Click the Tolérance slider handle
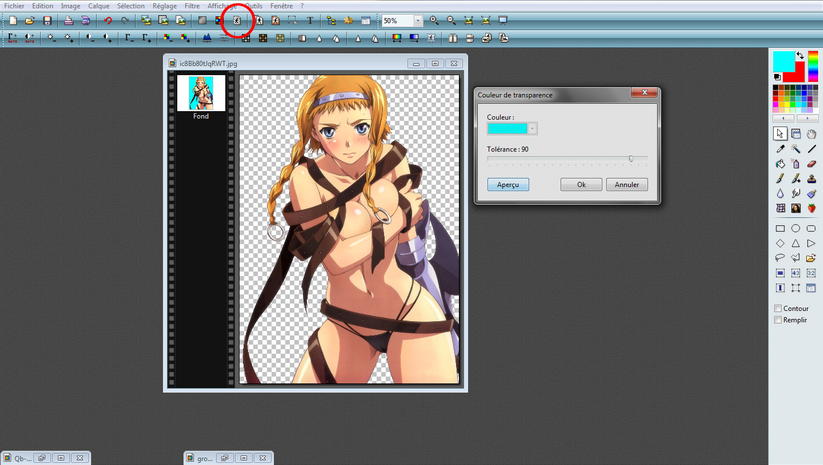The width and height of the screenshot is (823, 465). 631,158
